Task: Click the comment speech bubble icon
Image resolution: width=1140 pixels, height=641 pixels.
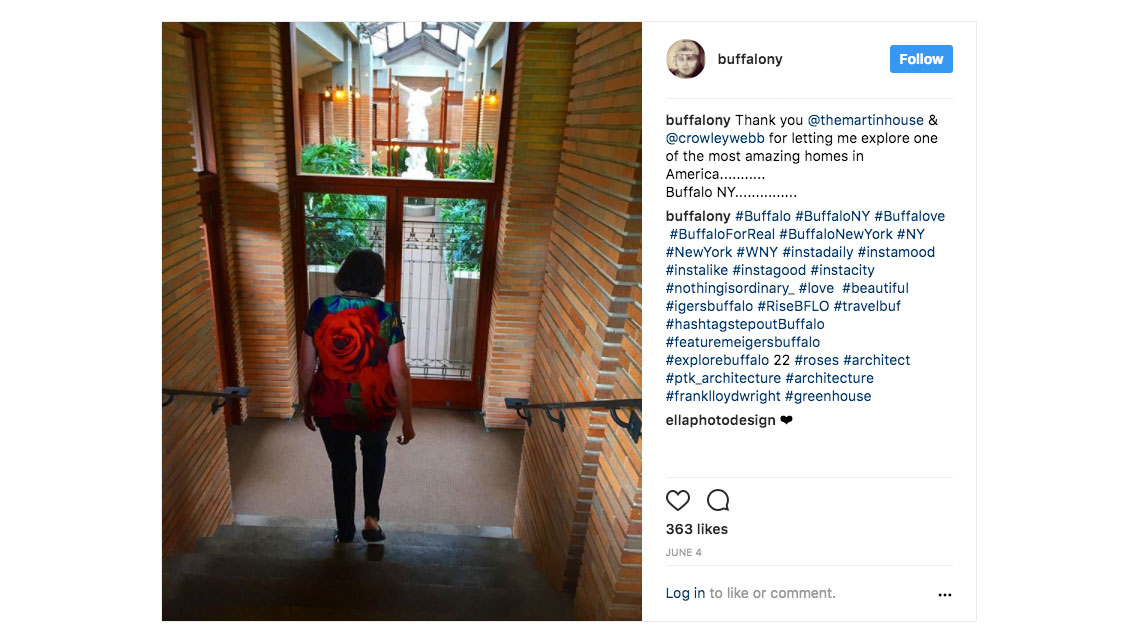Action: tap(718, 500)
